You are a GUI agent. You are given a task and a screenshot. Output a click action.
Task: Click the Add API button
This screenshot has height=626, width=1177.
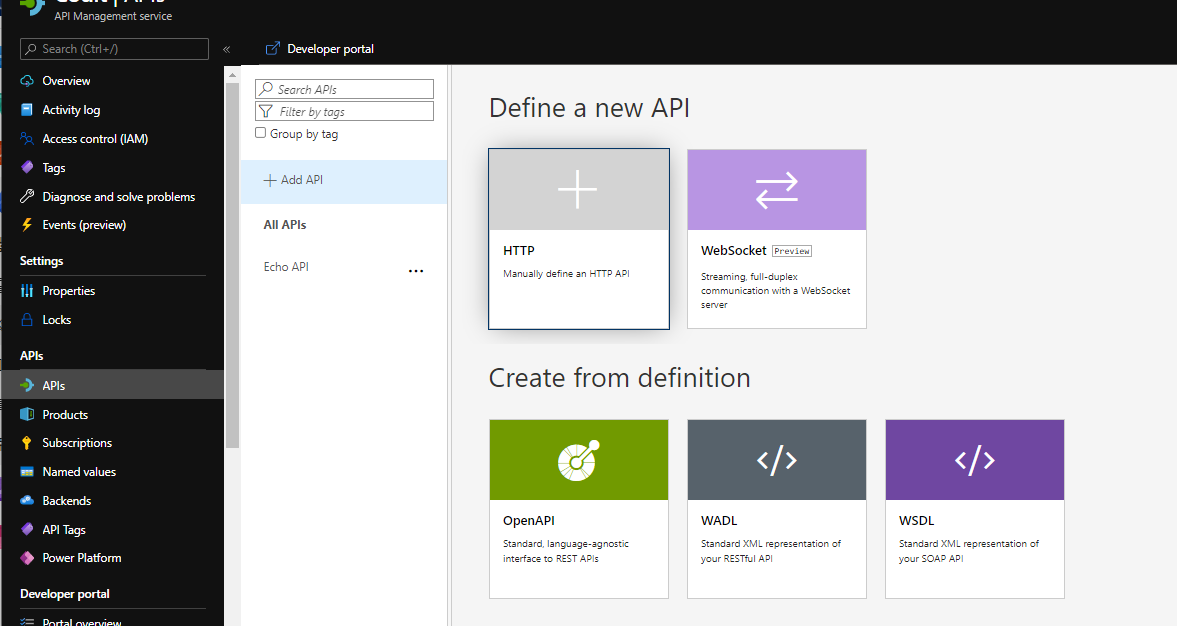(x=293, y=180)
